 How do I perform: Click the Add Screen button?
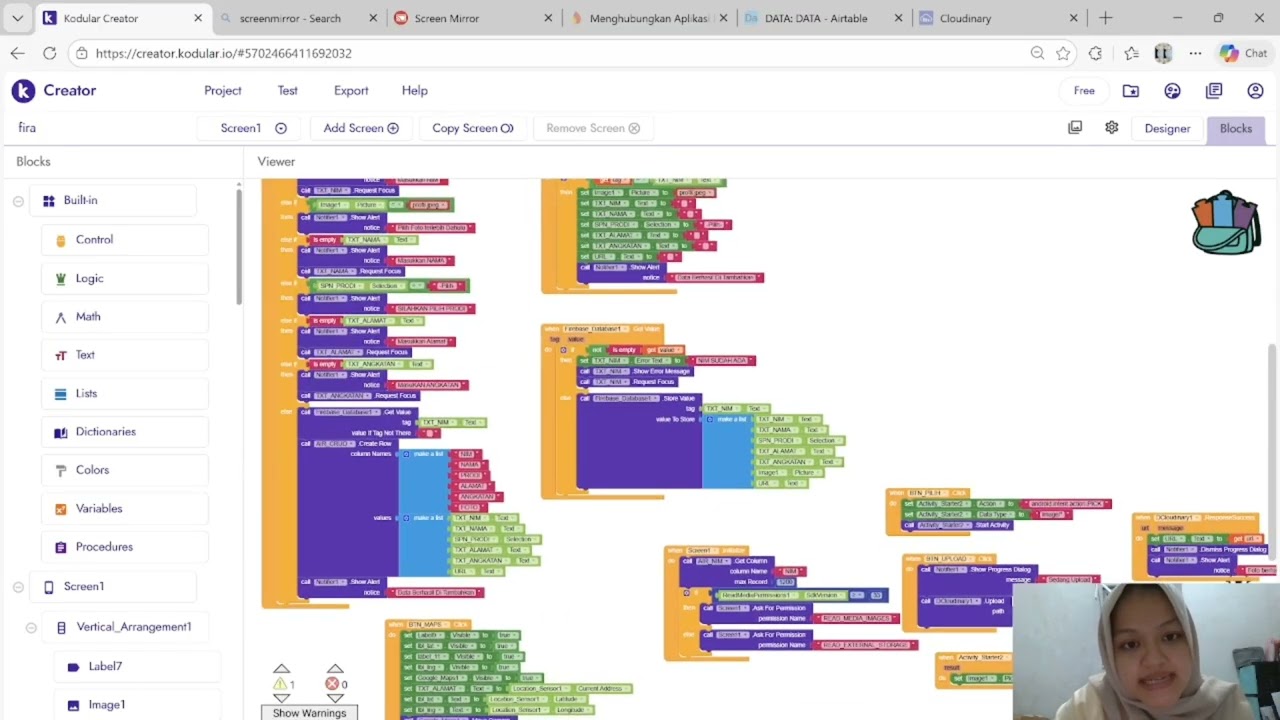coord(361,128)
